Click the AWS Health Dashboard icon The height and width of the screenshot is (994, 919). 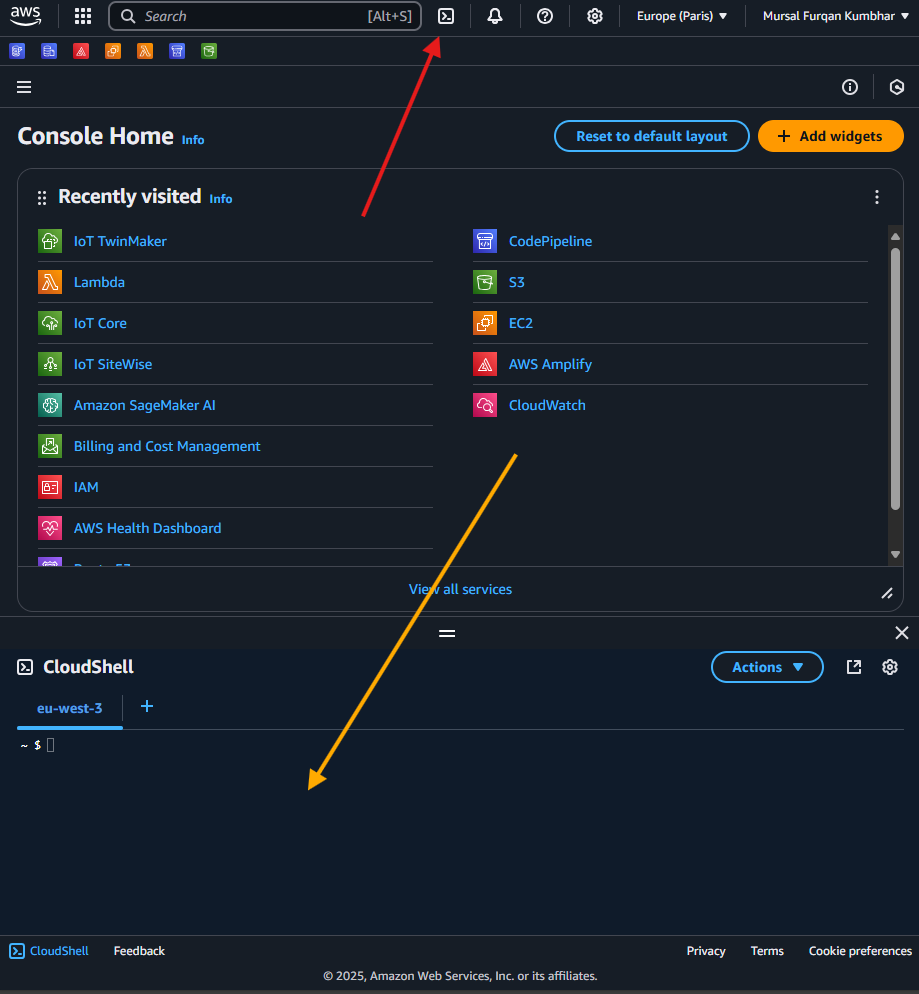(50, 528)
